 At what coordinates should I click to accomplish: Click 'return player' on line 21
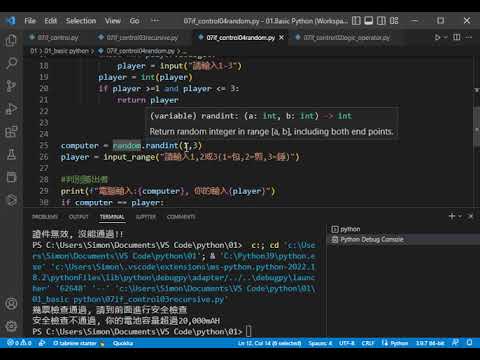(x=148, y=100)
